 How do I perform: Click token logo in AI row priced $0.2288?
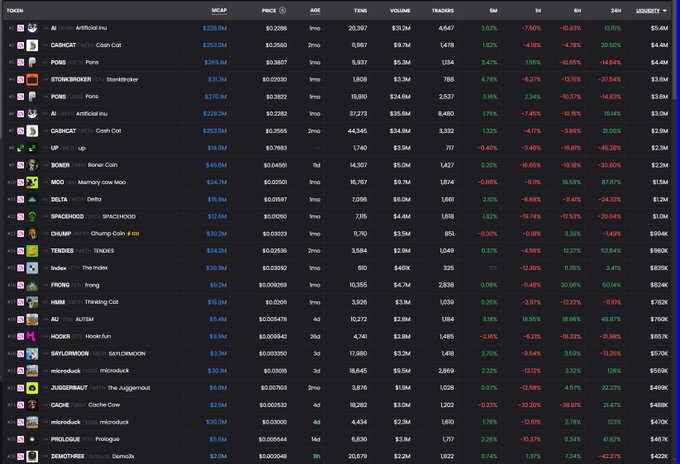pyautogui.click(x=32, y=28)
